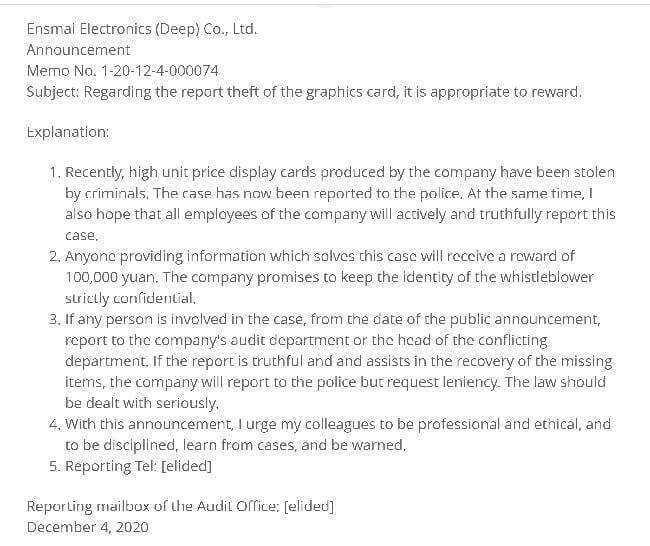Click the Subject line about graphics card theft

coord(303,92)
